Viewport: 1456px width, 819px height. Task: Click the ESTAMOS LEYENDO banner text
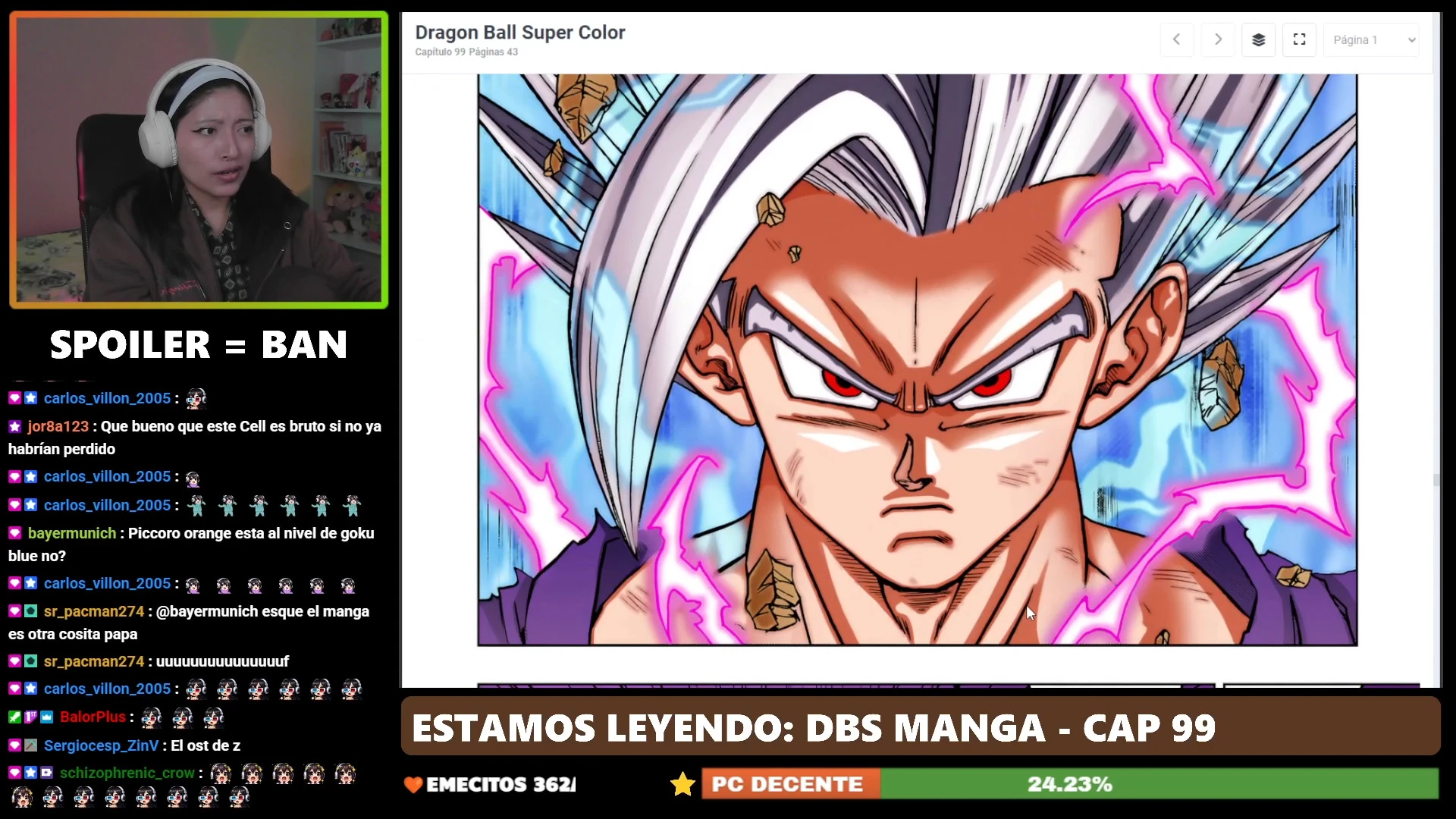pos(814,728)
